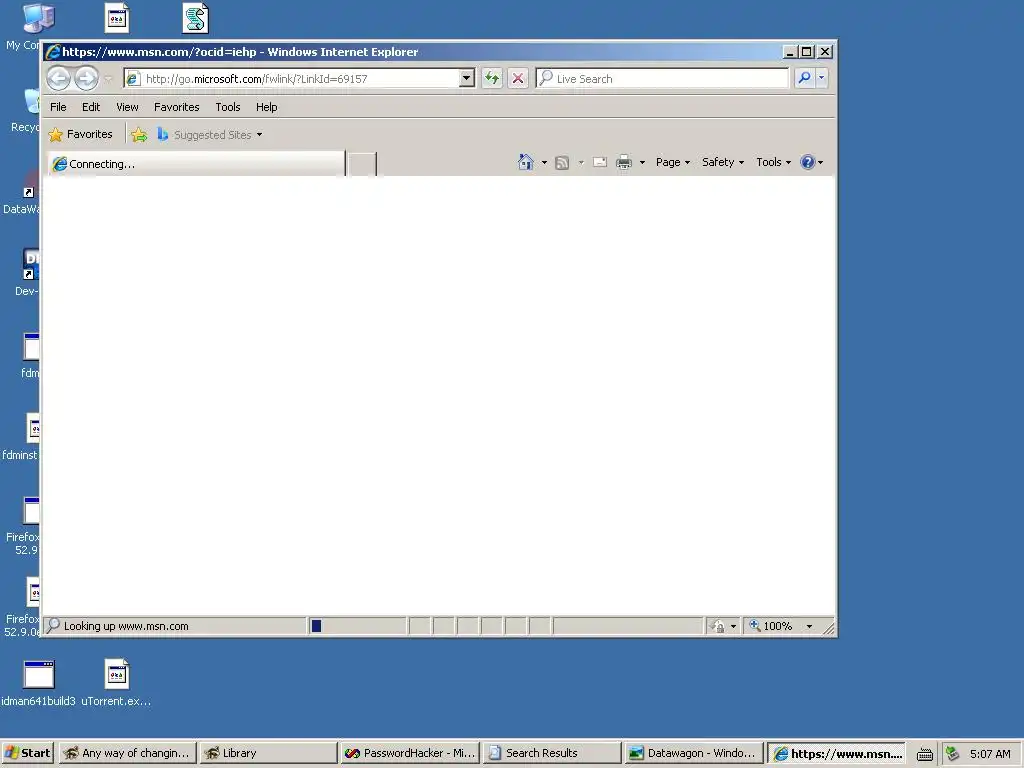This screenshot has width=1024, height=768.
Task: Click the network tray icon near the clock
Action: (x=952, y=754)
